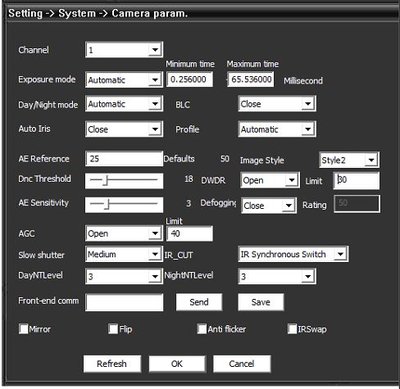This screenshot has height=389, width=400.
Task: Toggle the Flip checkbox
Action: coord(113,329)
